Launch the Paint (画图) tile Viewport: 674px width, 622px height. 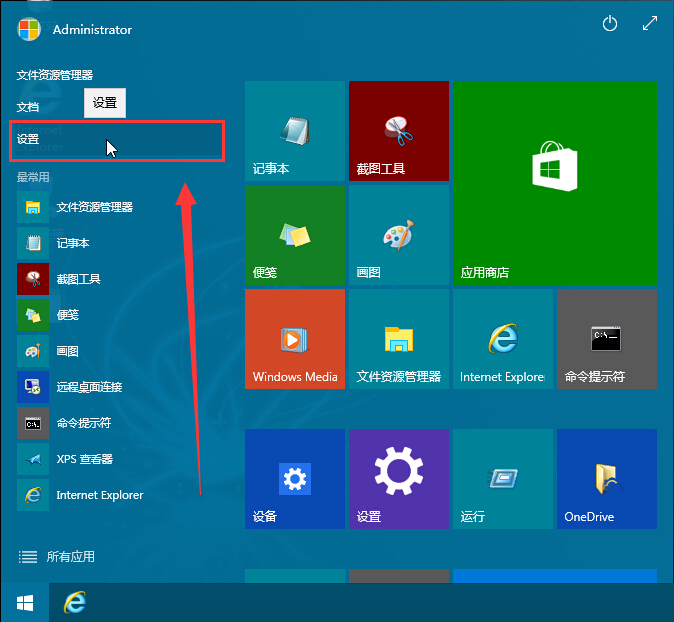tap(398, 235)
